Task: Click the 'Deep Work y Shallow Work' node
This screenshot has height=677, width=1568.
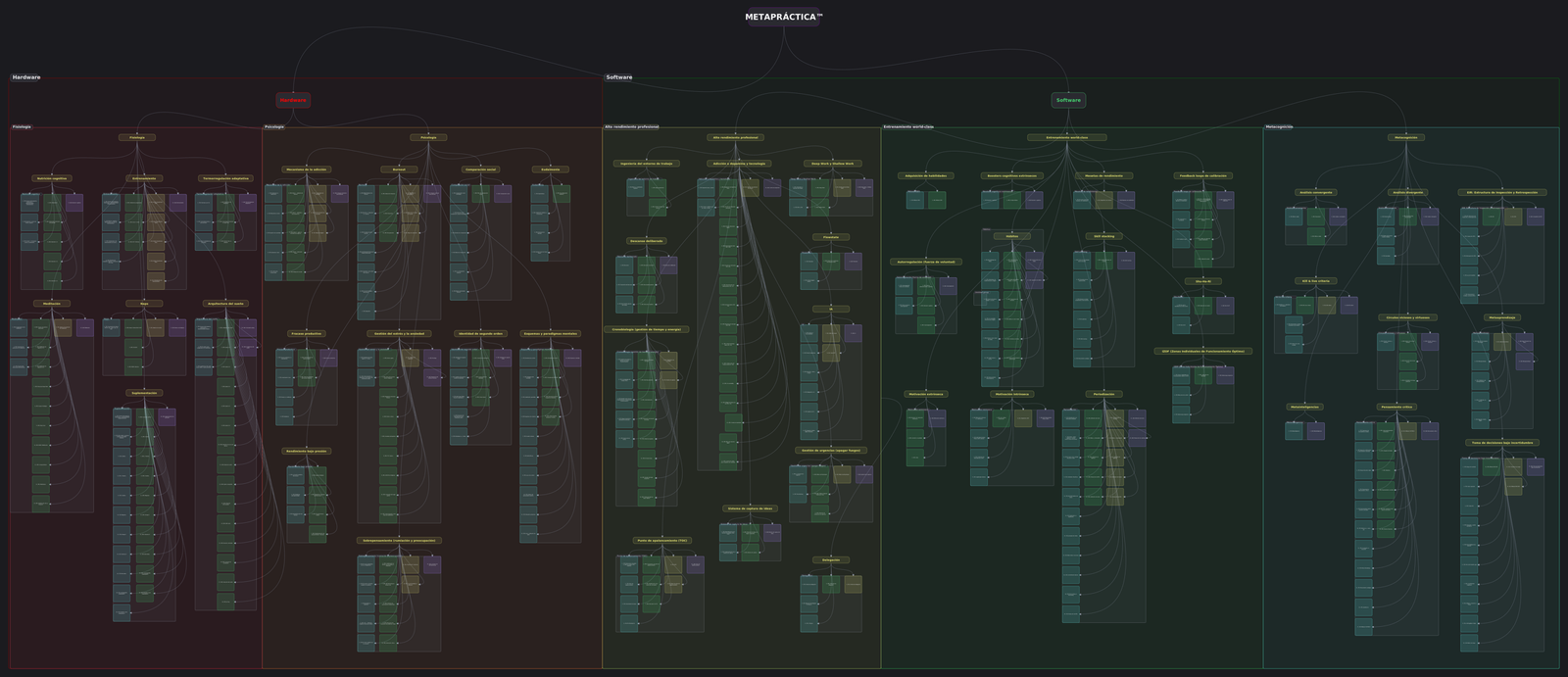Action: pyautogui.click(x=831, y=164)
